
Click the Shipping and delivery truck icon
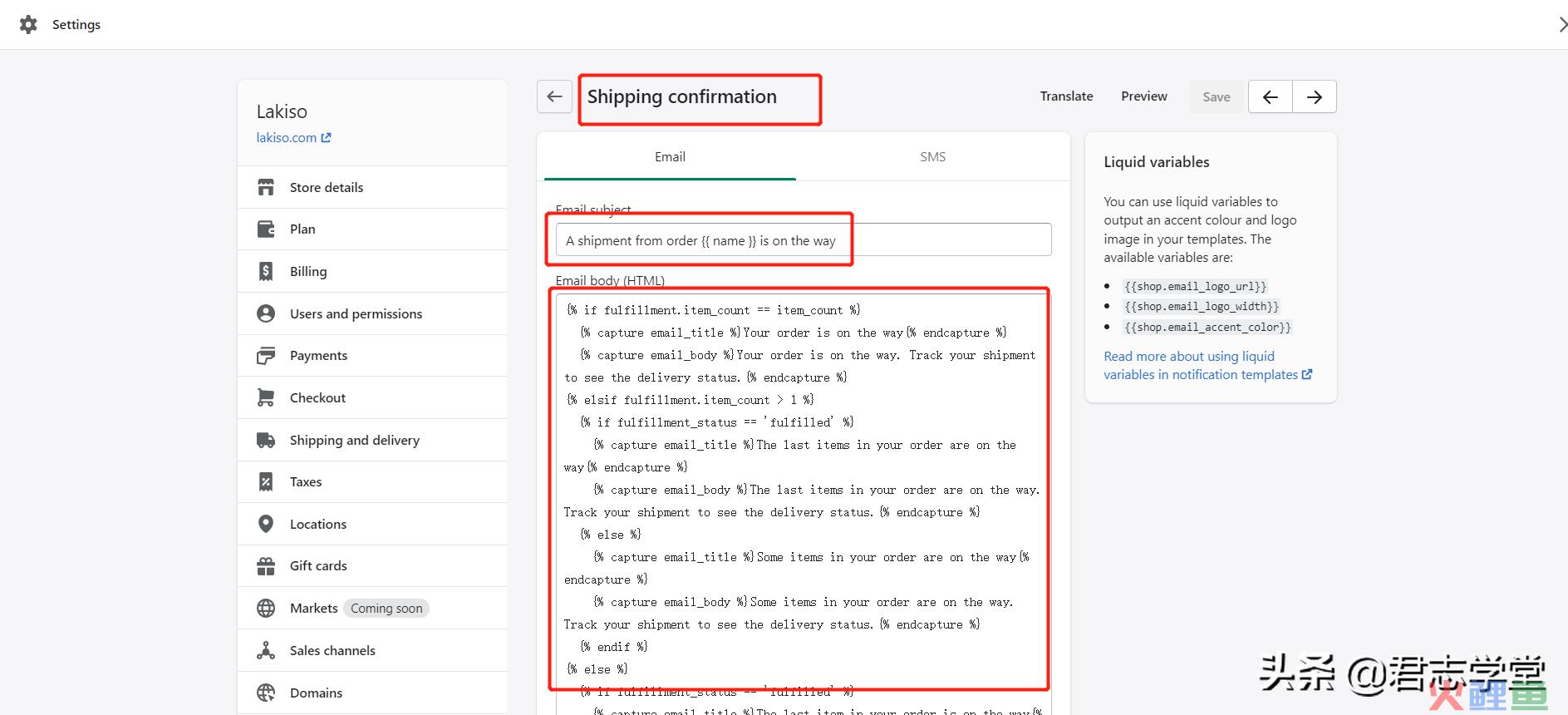tap(266, 440)
